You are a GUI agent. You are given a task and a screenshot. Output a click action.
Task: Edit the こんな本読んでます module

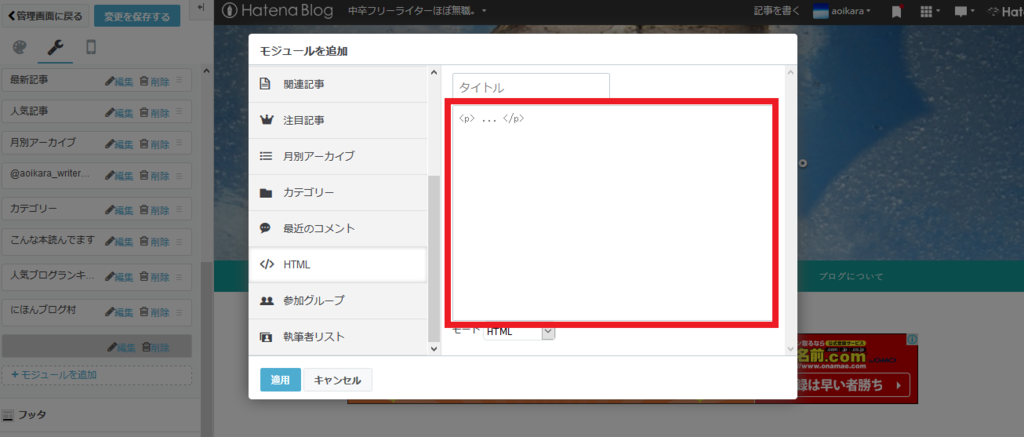click(x=119, y=241)
